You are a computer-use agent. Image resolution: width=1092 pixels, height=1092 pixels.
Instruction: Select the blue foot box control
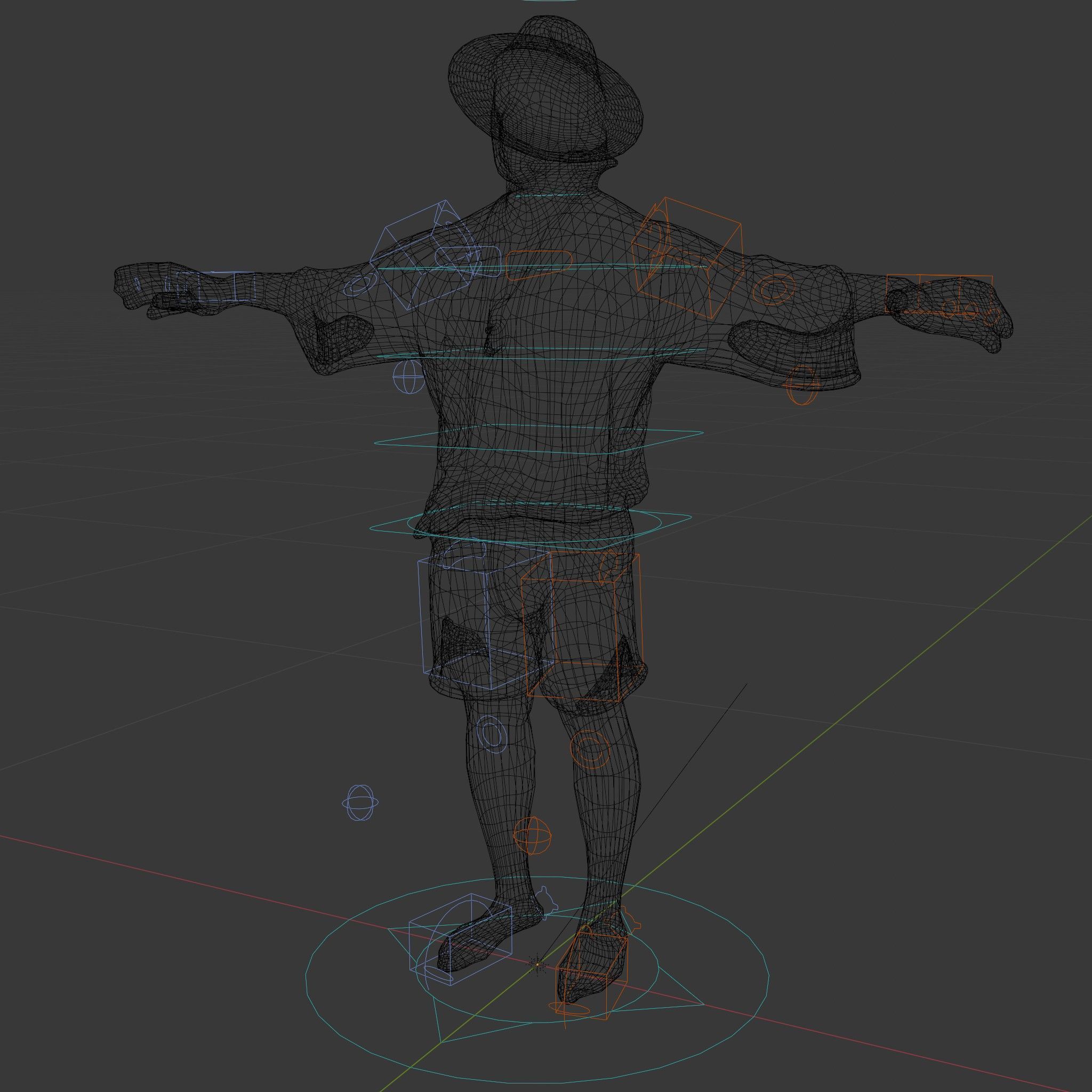(x=460, y=941)
